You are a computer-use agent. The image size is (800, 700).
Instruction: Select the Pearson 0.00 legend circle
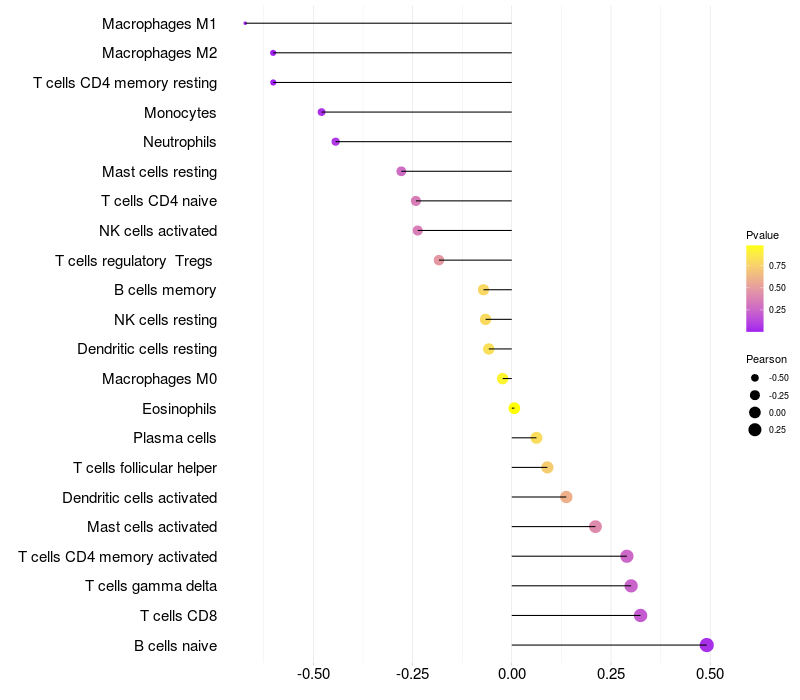click(x=755, y=412)
